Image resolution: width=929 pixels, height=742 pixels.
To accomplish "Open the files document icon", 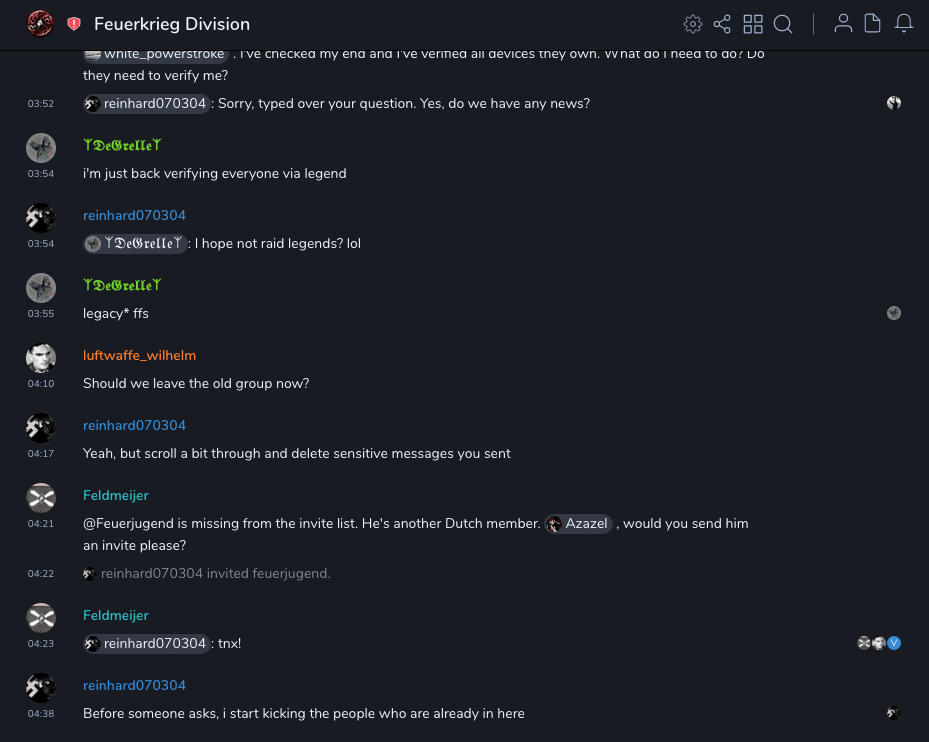I will [x=873, y=24].
